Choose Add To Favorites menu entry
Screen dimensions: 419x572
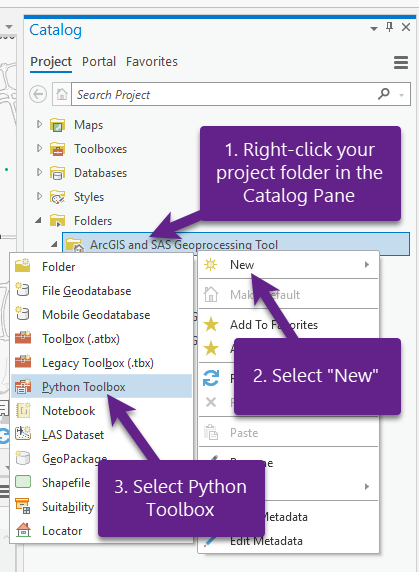(288, 324)
